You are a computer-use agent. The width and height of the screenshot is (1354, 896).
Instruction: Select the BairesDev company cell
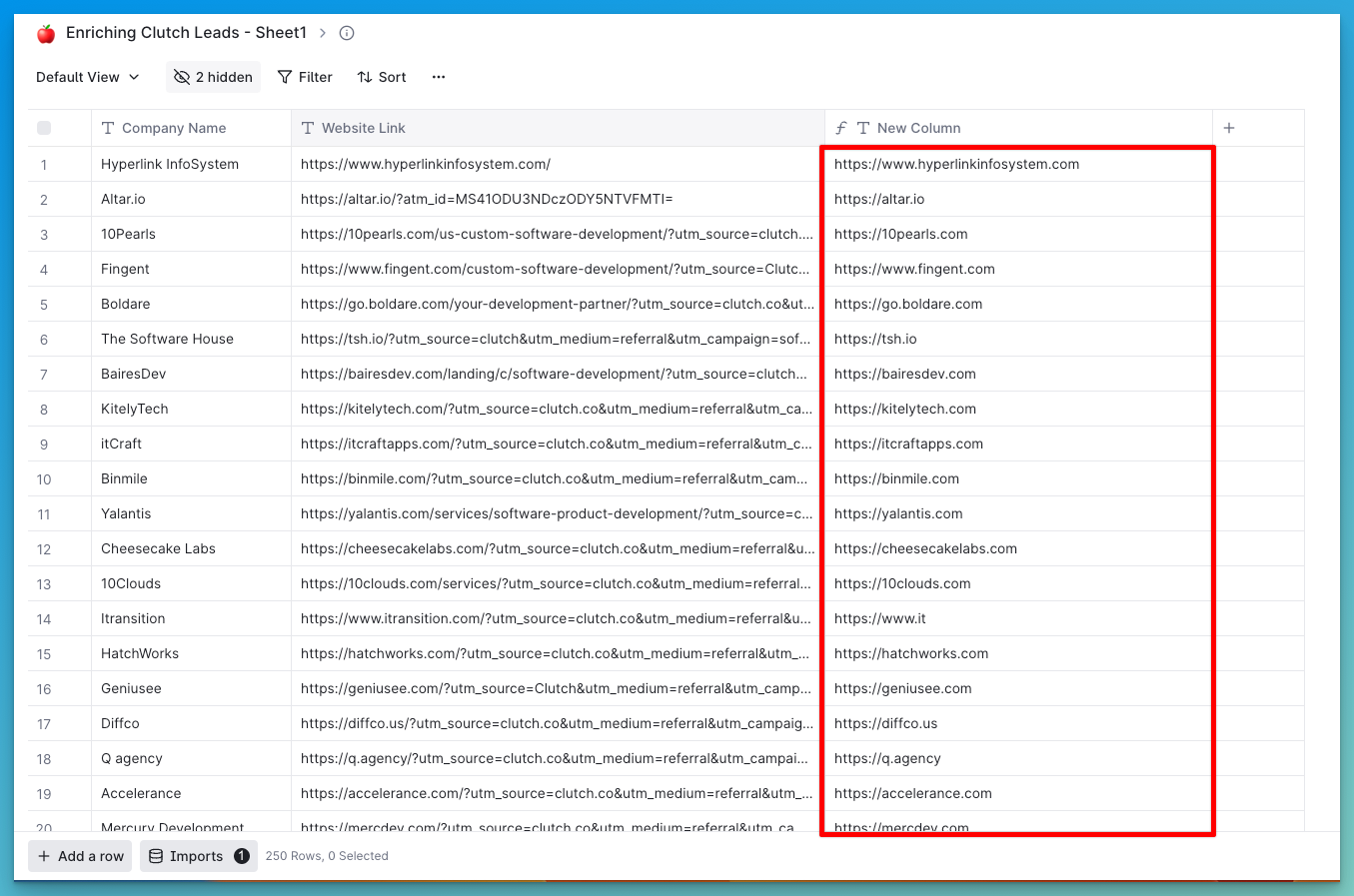coord(191,374)
